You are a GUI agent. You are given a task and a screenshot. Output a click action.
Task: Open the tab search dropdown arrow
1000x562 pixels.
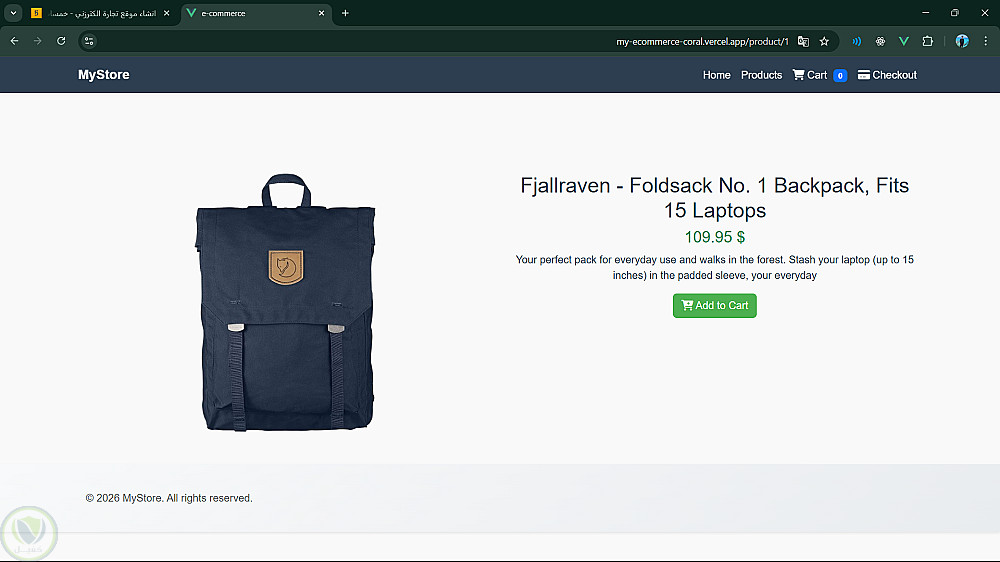coord(13,13)
